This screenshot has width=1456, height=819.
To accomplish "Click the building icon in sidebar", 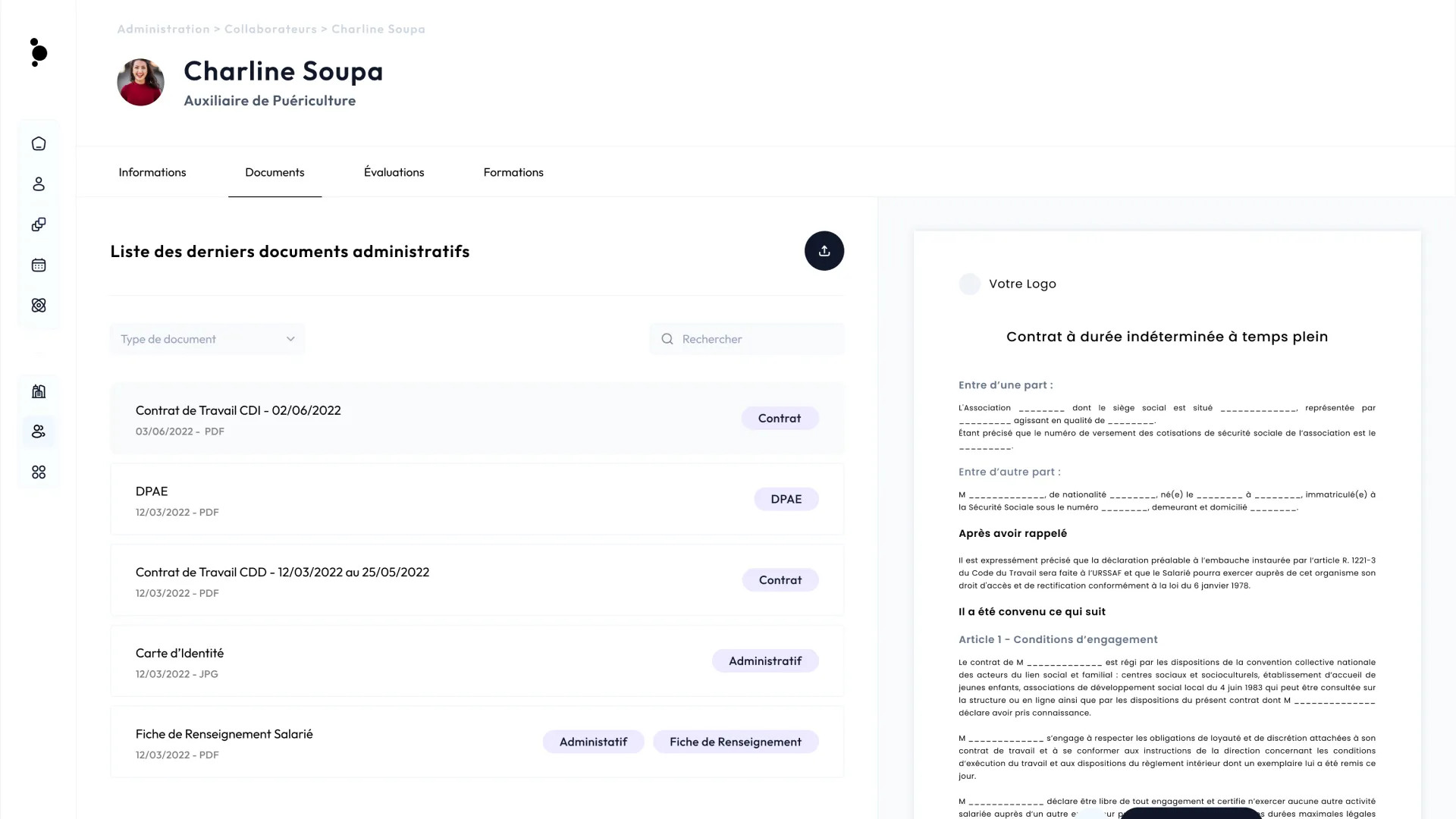I will tap(39, 391).
